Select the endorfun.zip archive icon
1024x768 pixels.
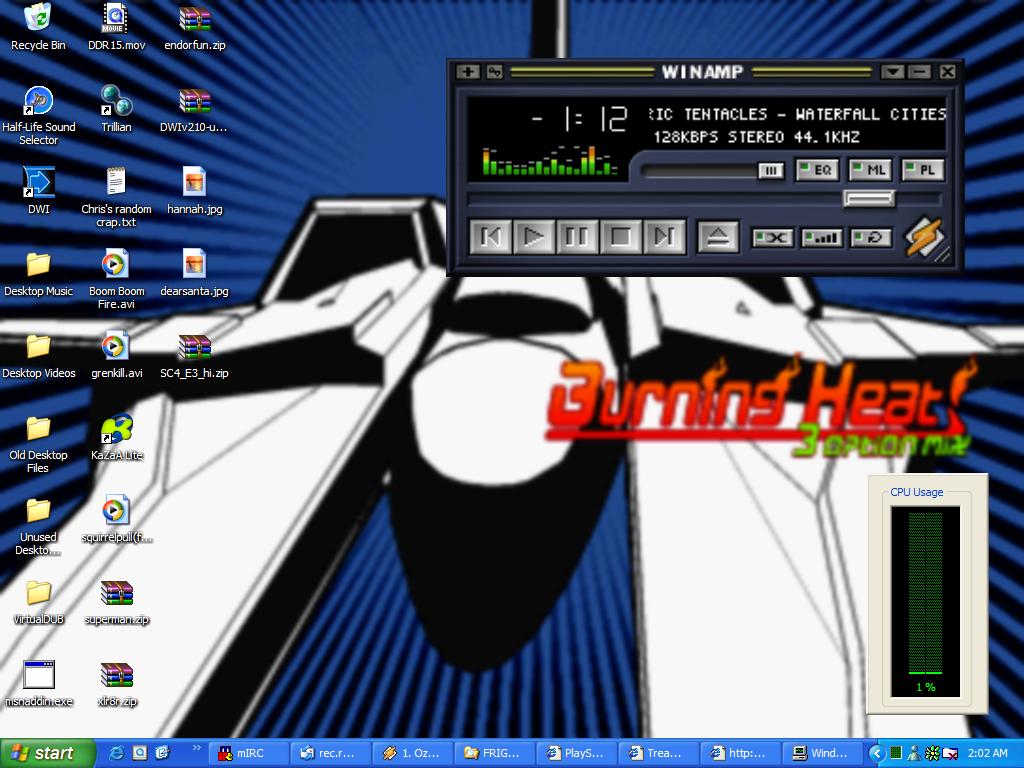click(x=195, y=18)
